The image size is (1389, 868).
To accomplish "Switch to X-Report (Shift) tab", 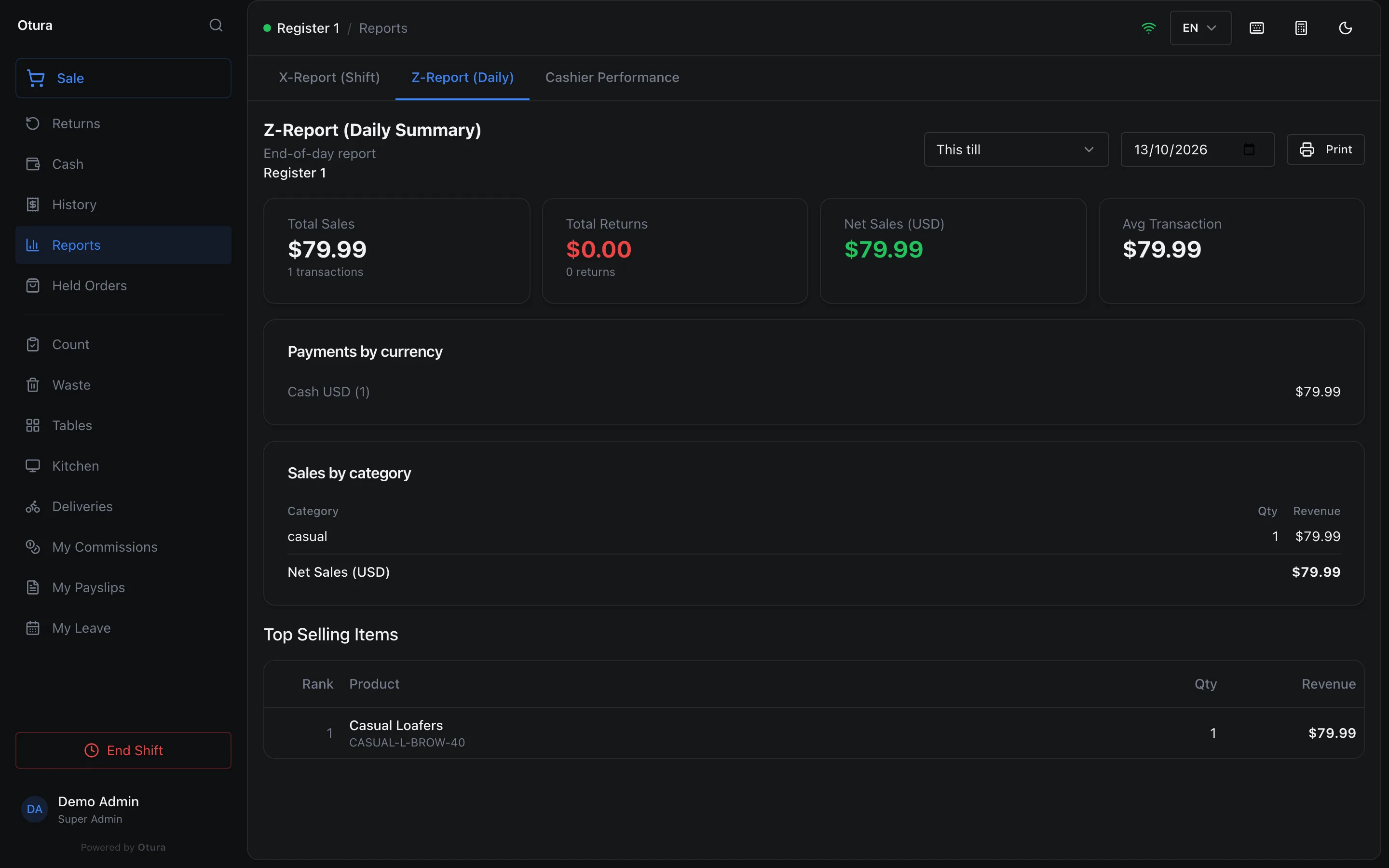I will pos(329,78).
